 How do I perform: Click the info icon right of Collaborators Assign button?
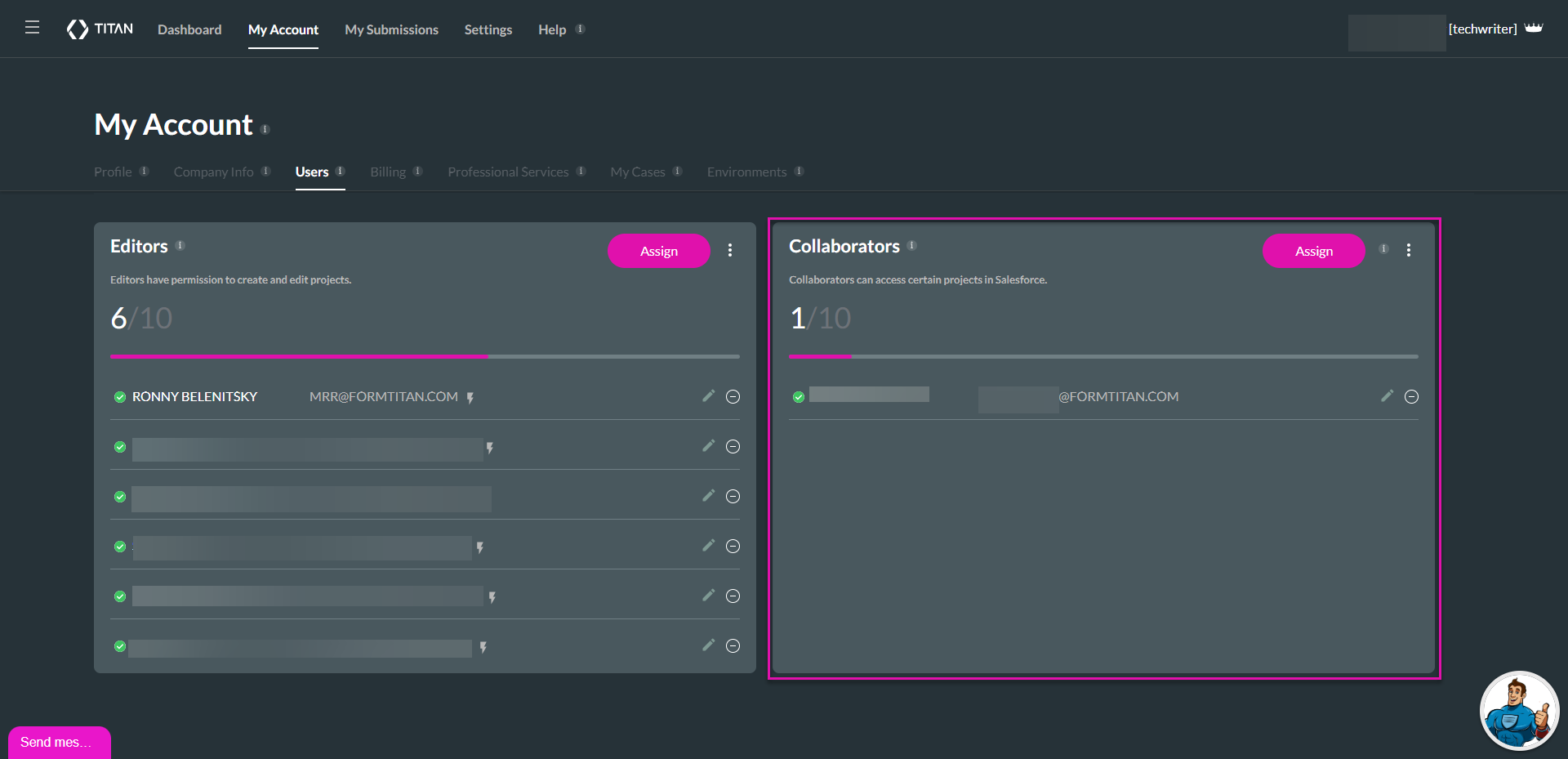coord(1383,248)
